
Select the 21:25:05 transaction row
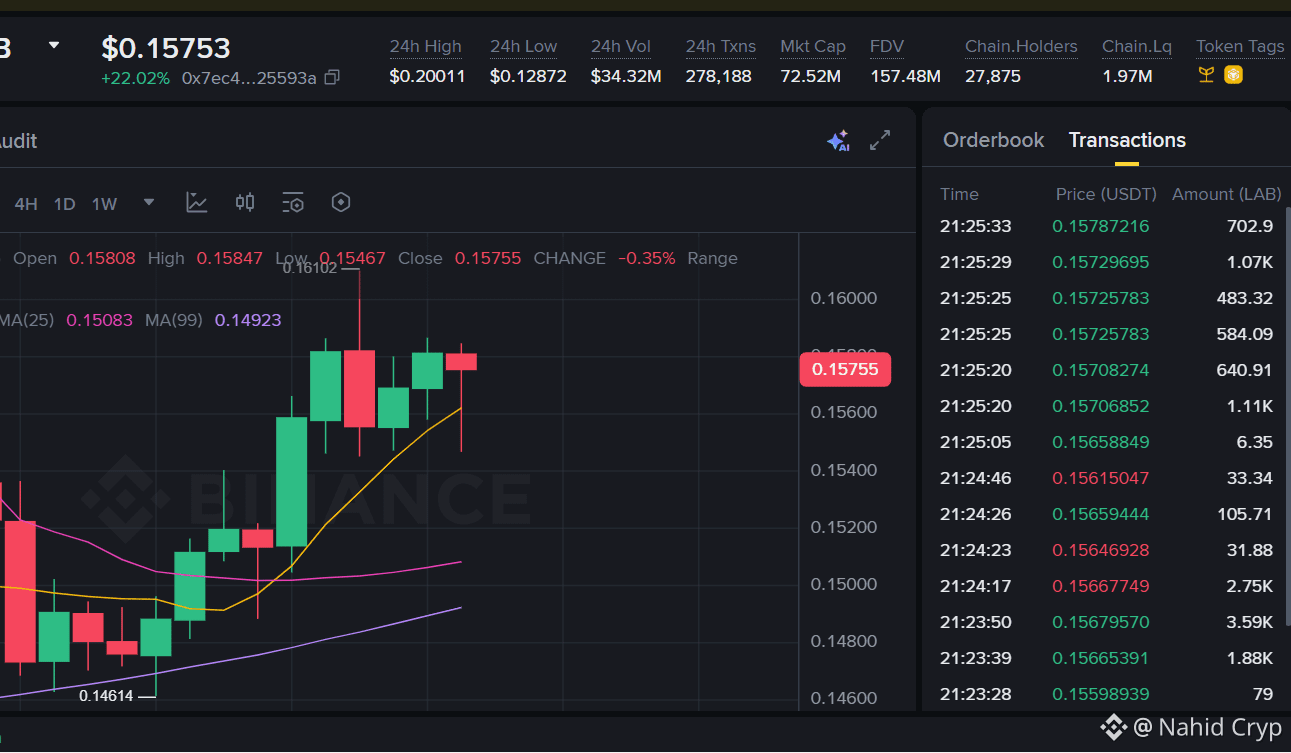(1106, 442)
